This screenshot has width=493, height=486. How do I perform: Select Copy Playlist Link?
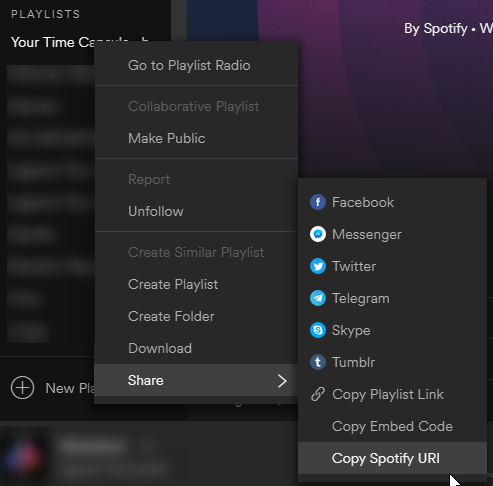click(392, 394)
